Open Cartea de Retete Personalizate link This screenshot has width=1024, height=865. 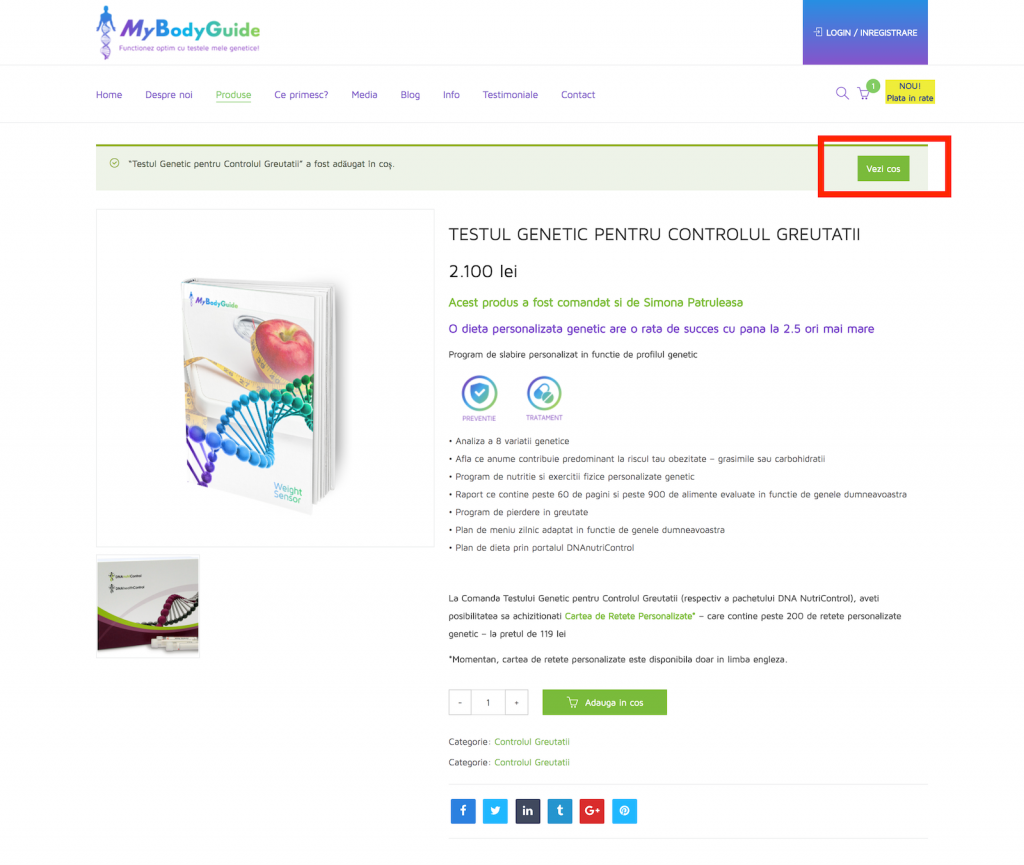pyautogui.click(x=628, y=616)
